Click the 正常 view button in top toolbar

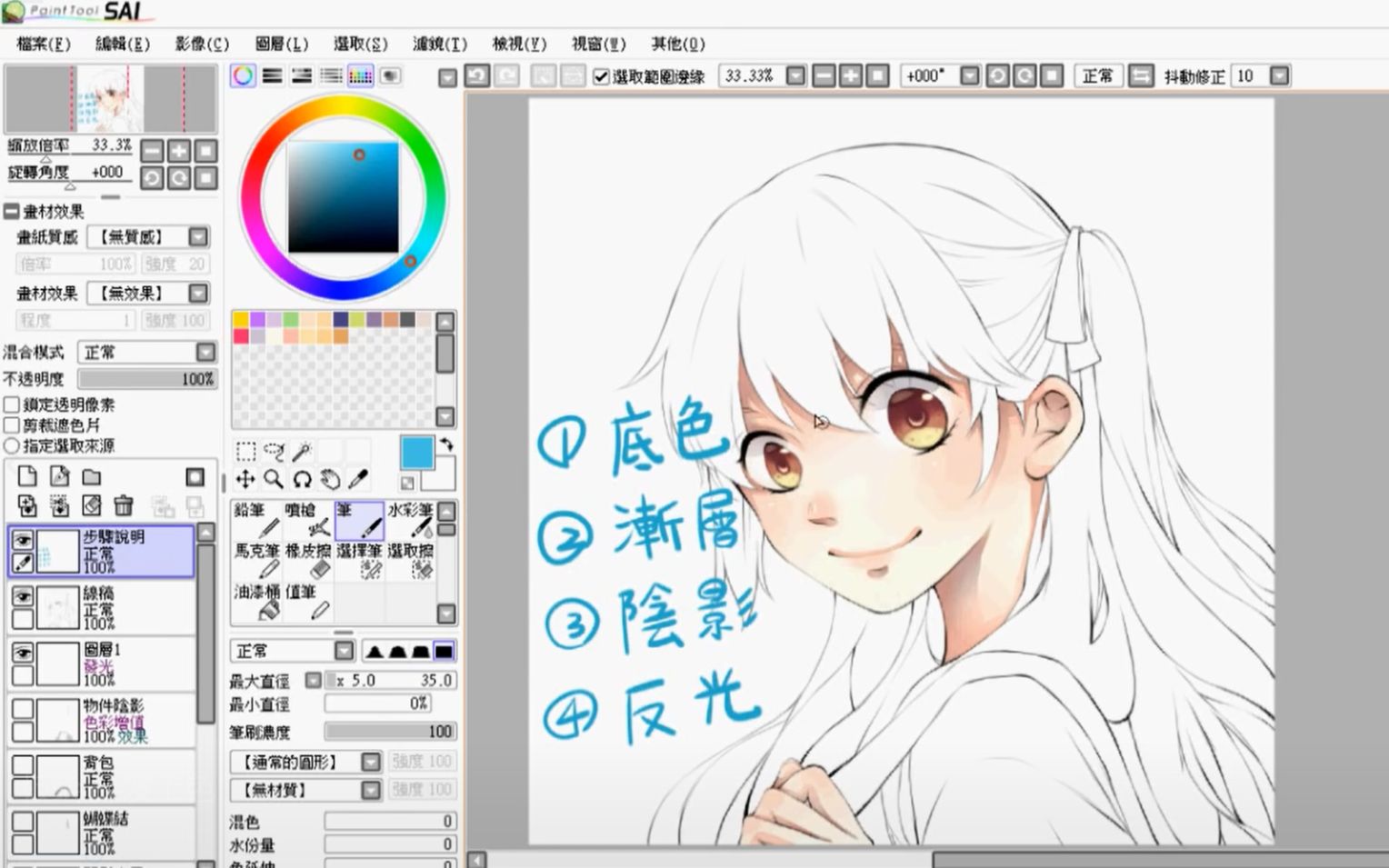pyautogui.click(x=1098, y=75)
